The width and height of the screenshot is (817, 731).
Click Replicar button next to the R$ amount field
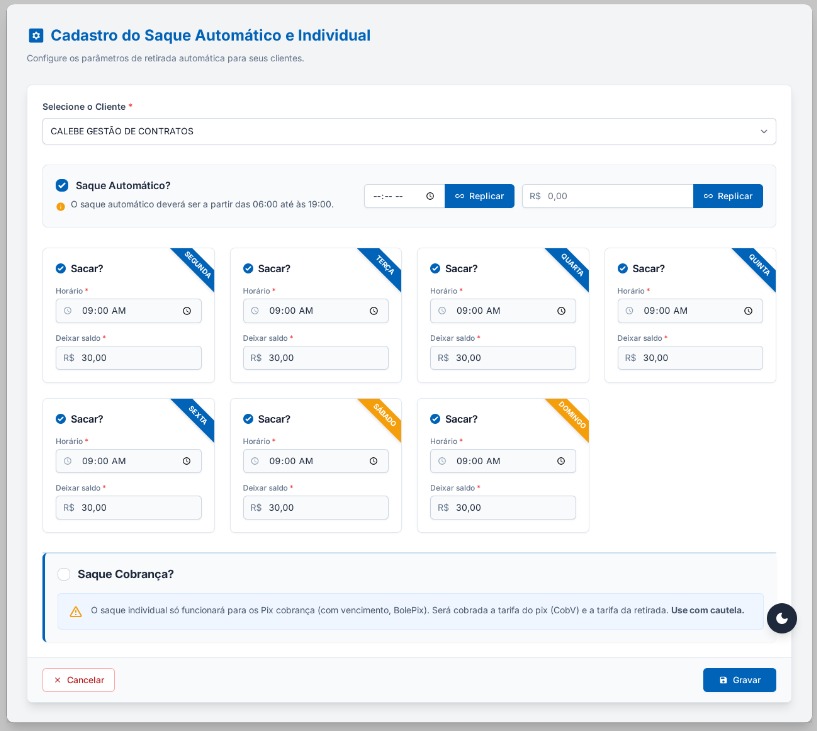[x=727, y=196]
